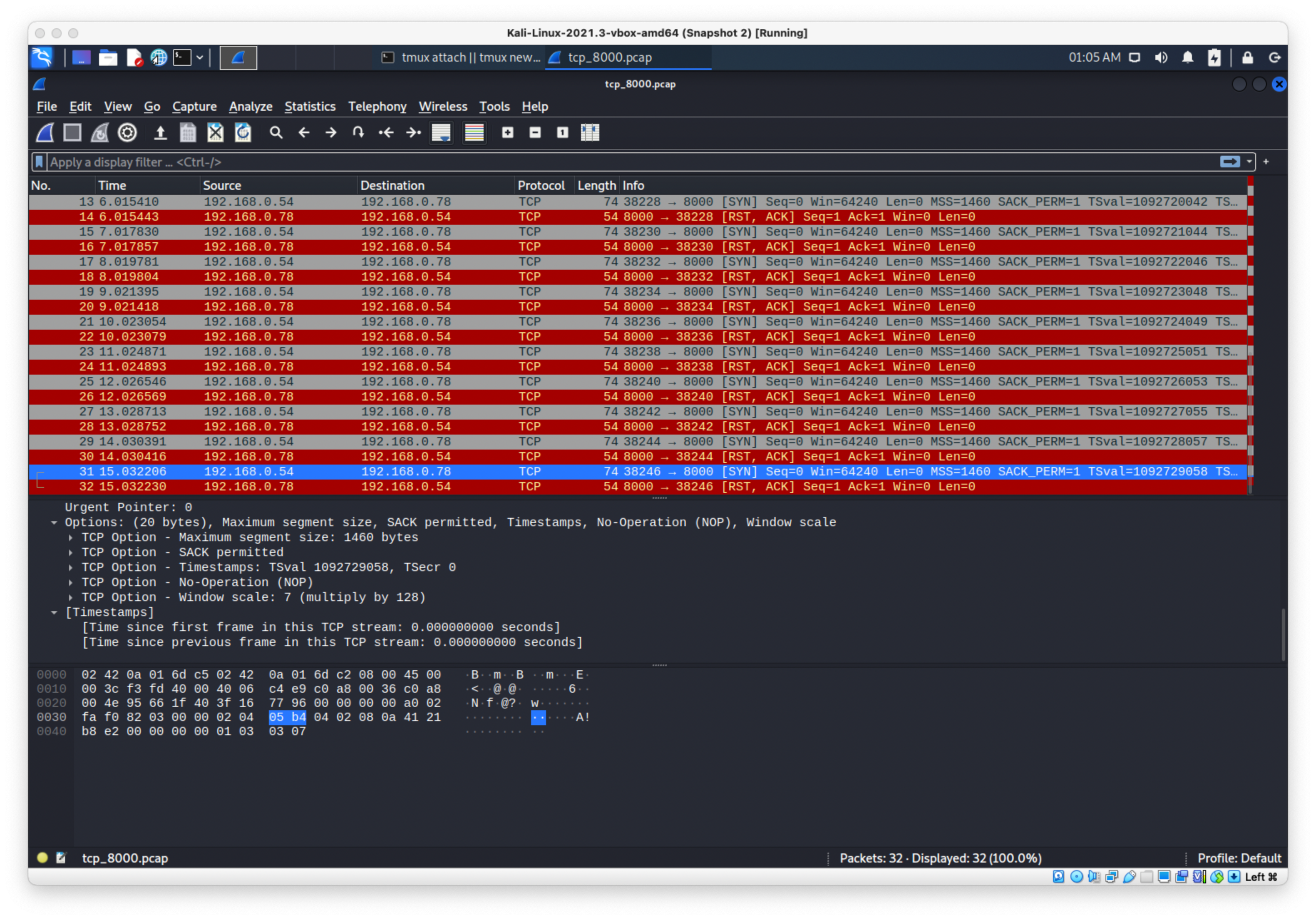This screenshot has width=1316, height=920.
Task: Reset text to normal size
Action: point(562,133)
